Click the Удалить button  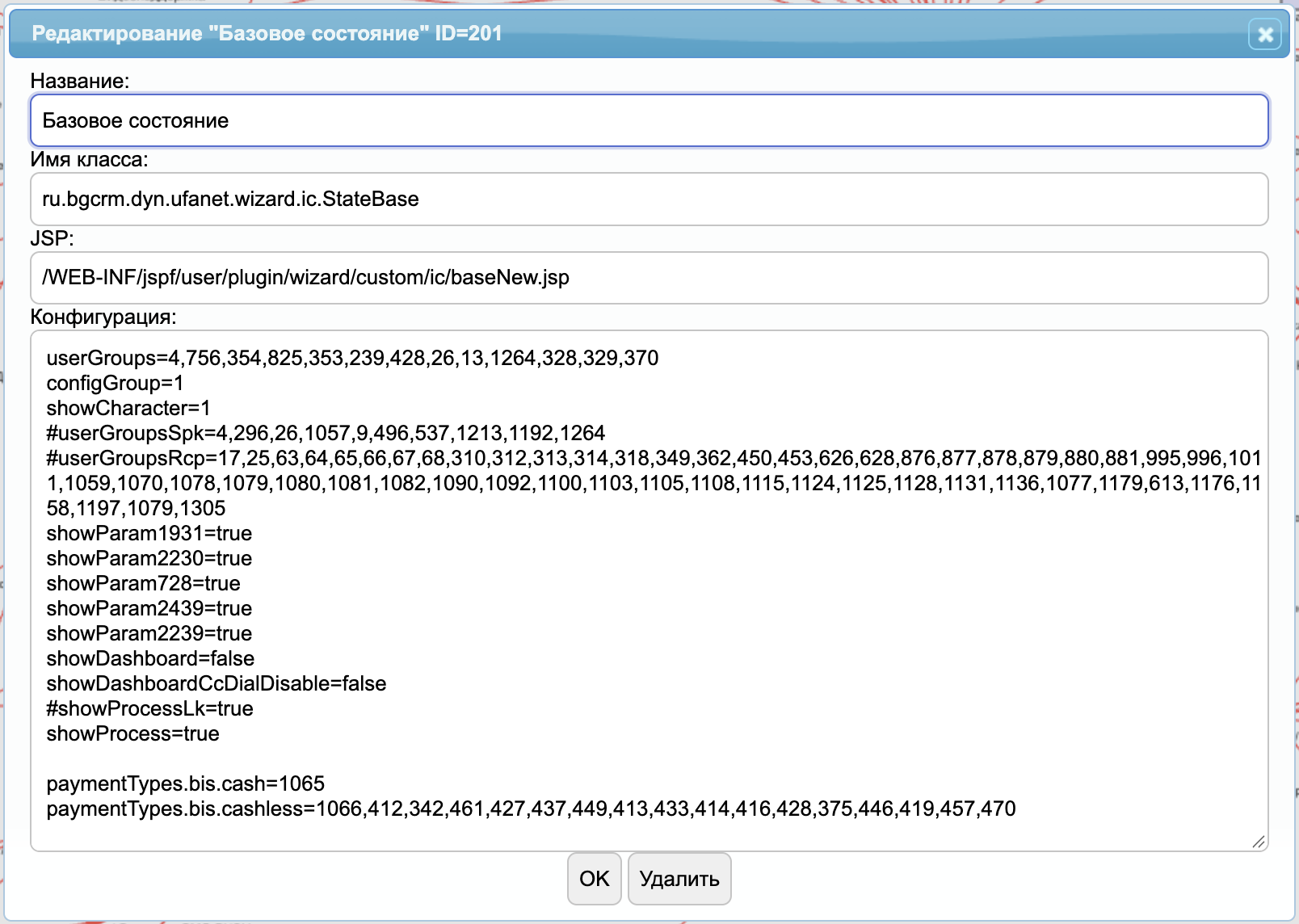tap(679, 879)
